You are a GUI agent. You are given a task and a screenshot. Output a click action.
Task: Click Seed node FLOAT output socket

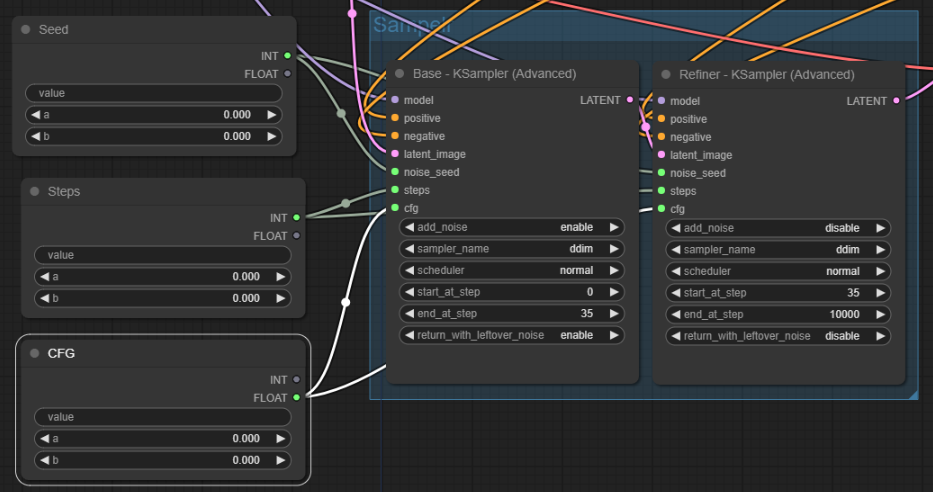coord(287,74)
